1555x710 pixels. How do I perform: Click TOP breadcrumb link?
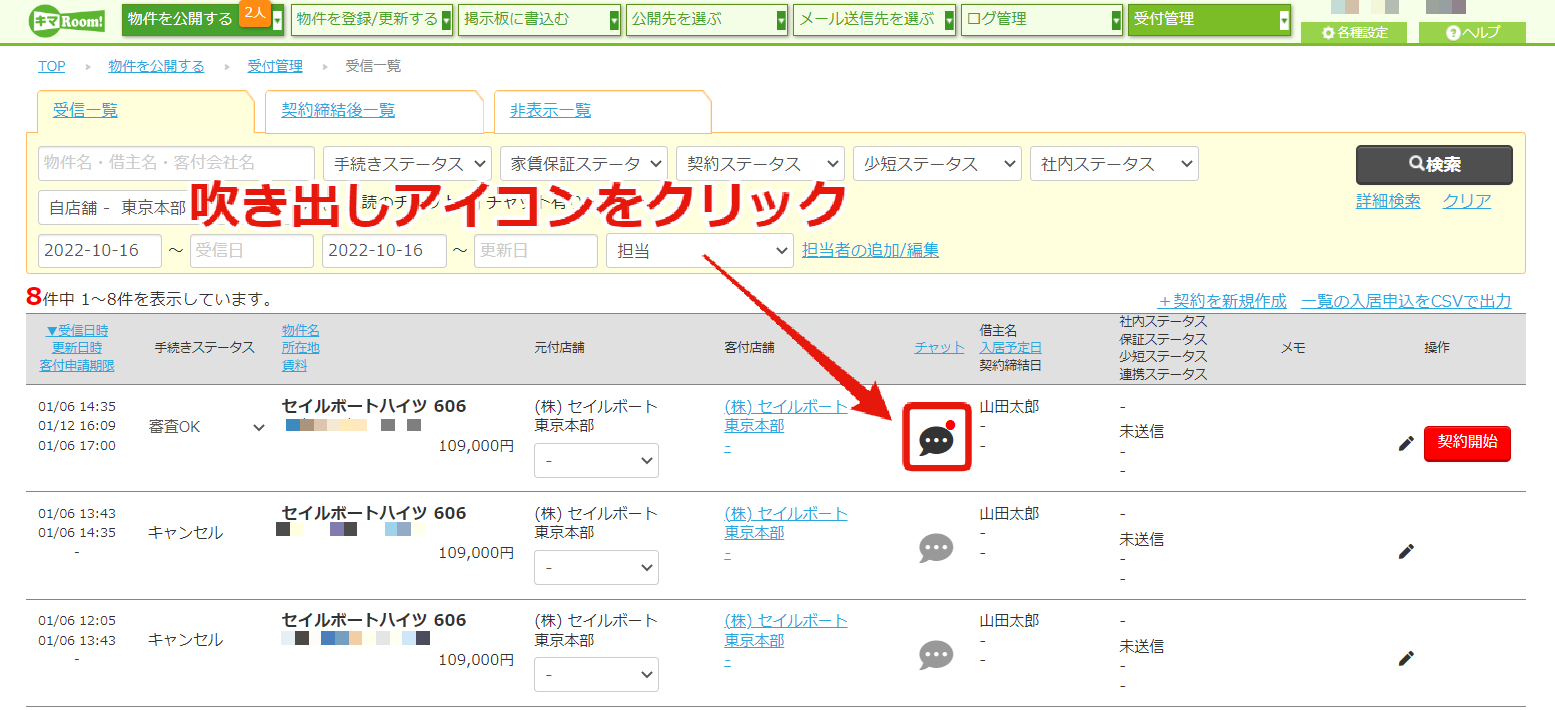point(52,66)
